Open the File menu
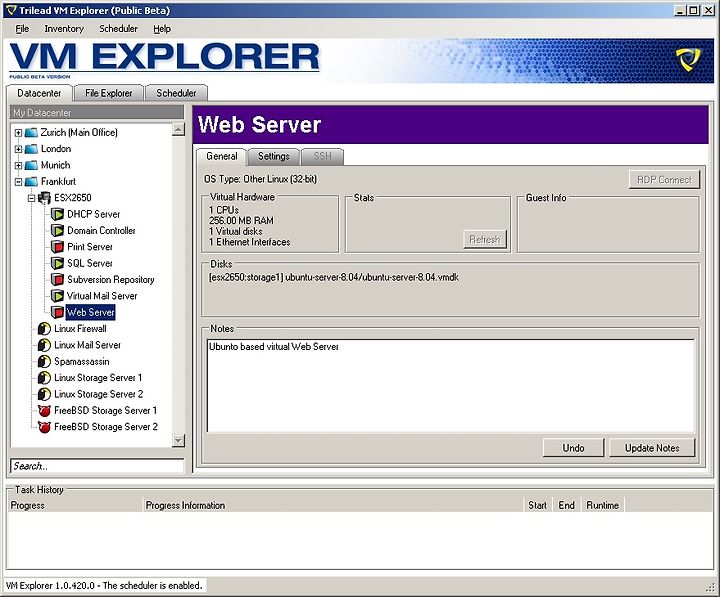This screenshot has width=720, height=597. click(x=22, y=28)
